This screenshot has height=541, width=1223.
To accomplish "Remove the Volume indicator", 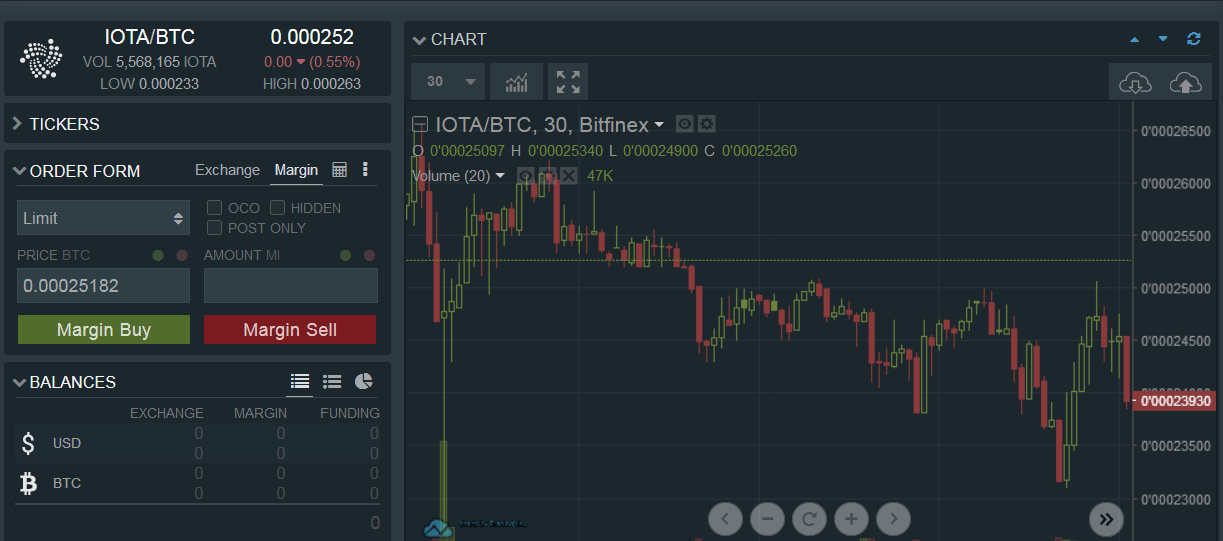I will tap(568, 176).
